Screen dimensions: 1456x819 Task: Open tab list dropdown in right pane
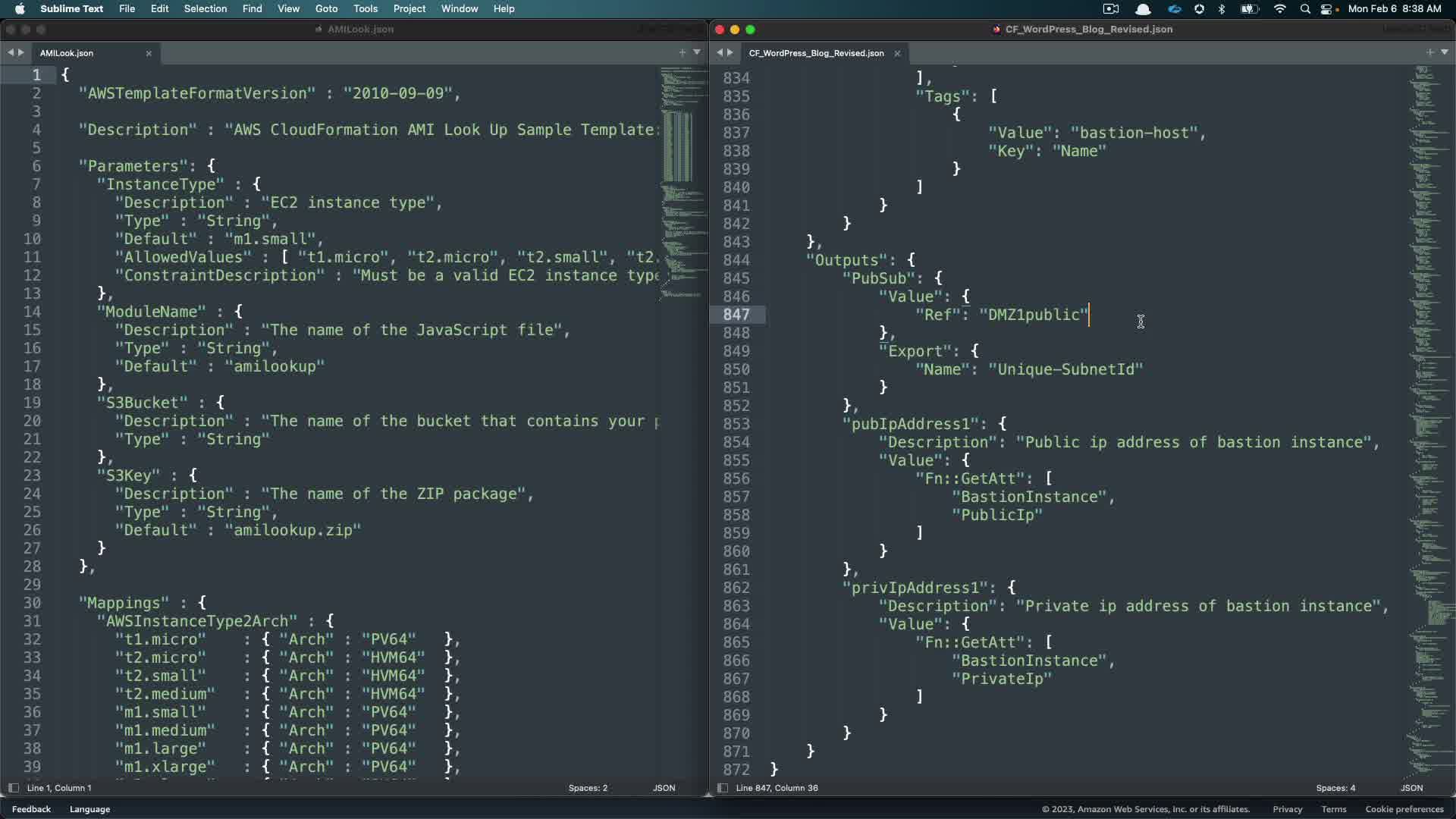pos(1445,52)
